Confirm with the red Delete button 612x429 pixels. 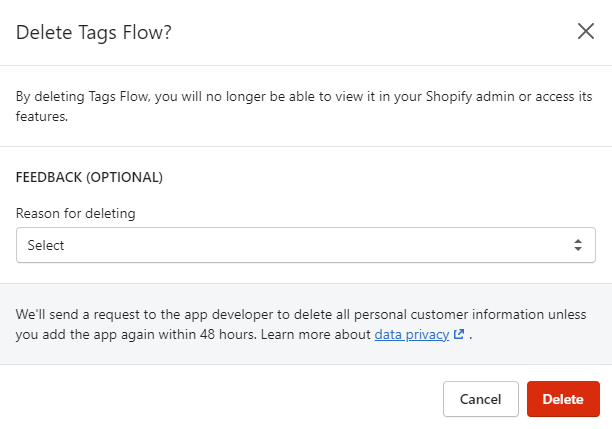tap(563, 399)
